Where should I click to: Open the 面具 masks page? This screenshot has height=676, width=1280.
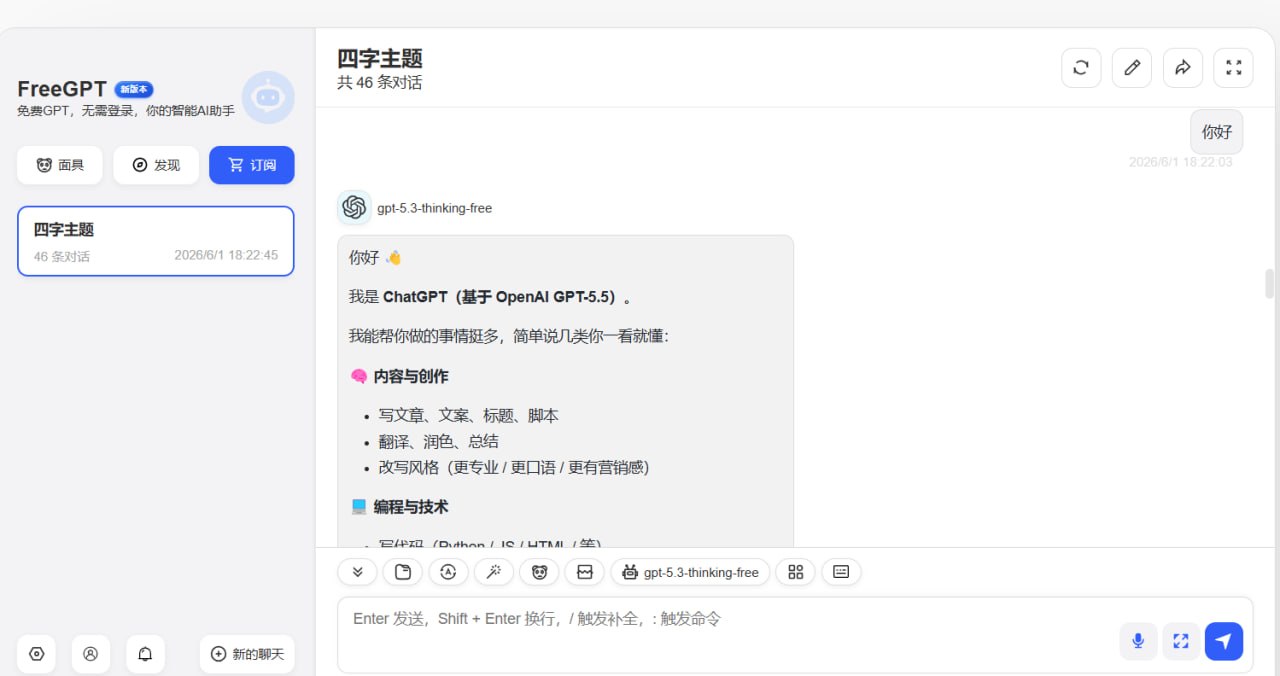click(60, 165)
